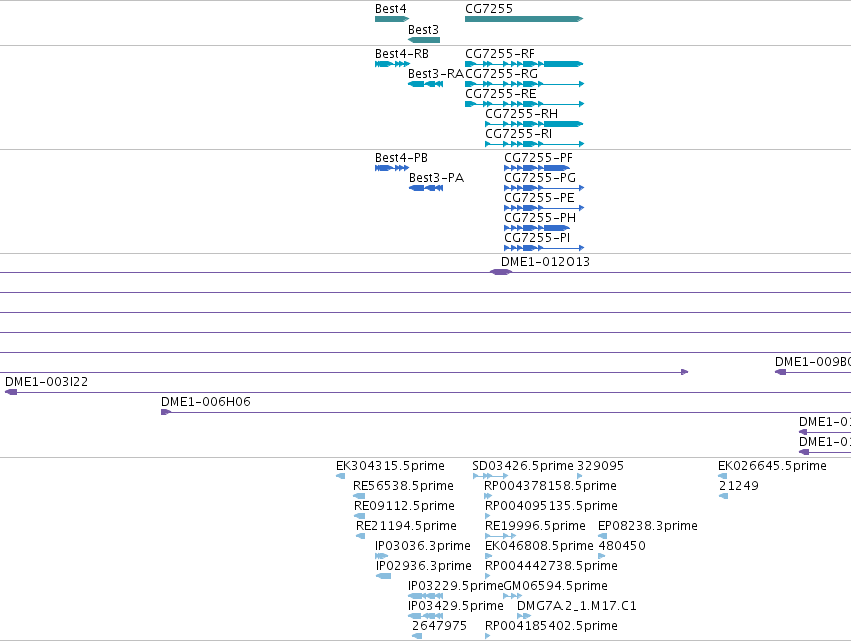
Task: Click the Best3-PA protein glyph
Action: (x=426, y=188)
